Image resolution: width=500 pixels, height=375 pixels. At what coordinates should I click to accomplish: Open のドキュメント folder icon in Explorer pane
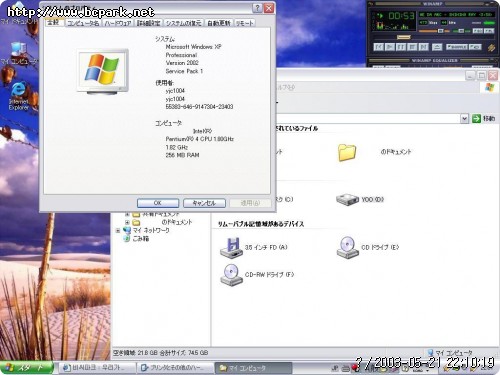tap(347, 152)
